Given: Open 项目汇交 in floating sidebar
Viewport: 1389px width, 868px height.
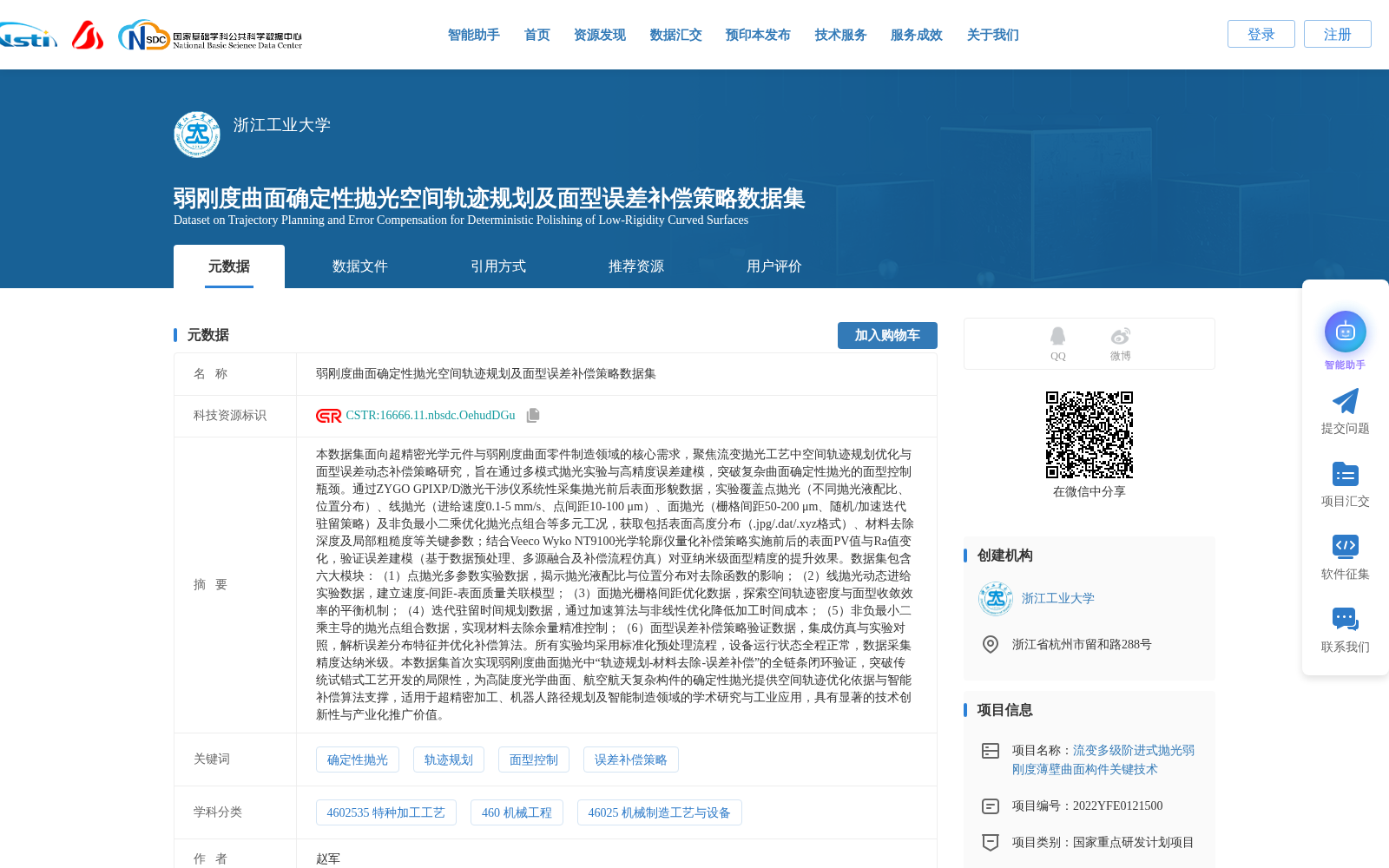Looking at the screenshot, I should click(1345, 484).
